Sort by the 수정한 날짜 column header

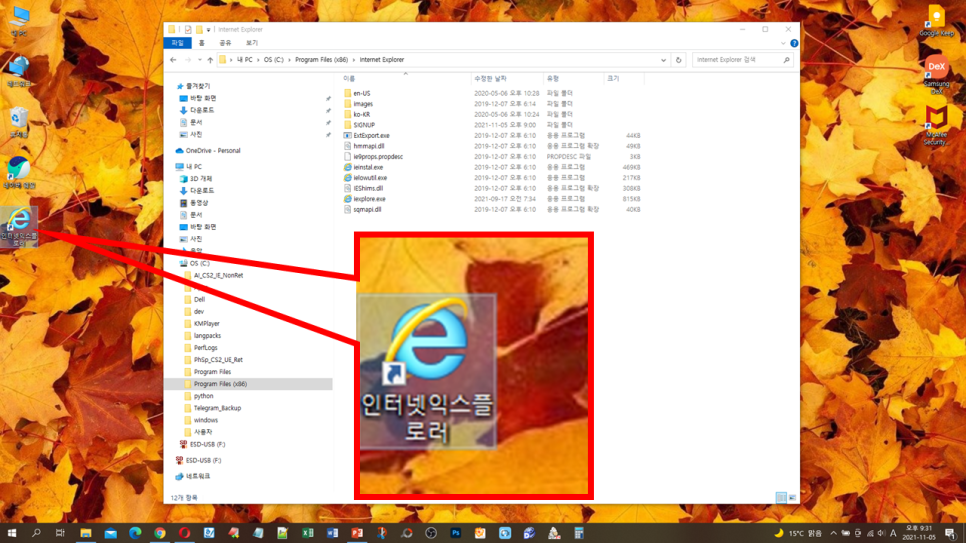506,78
